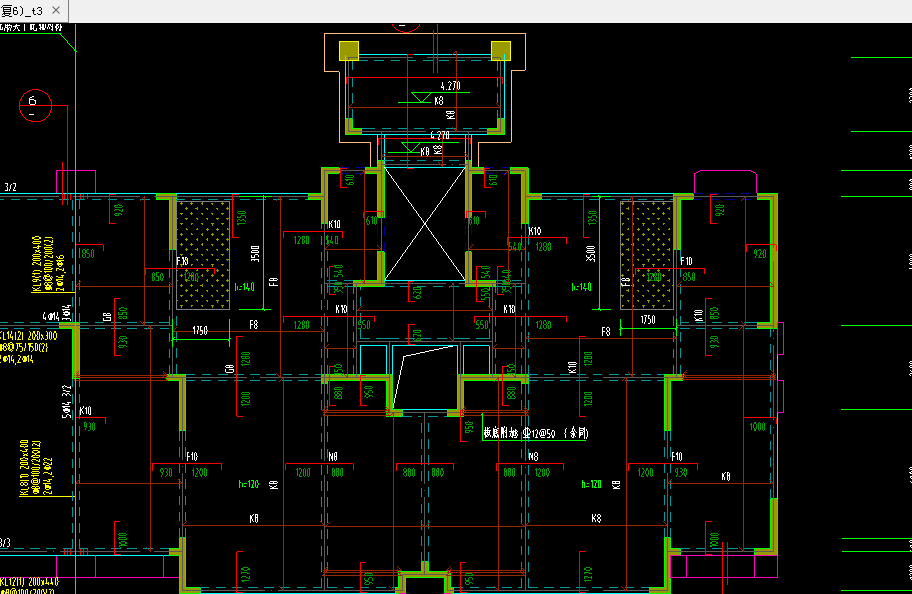Image resolution: width=912 pixels, height=594 pixels.
Task: Close the 复6)_t3 tab
Action: (56, 10)
